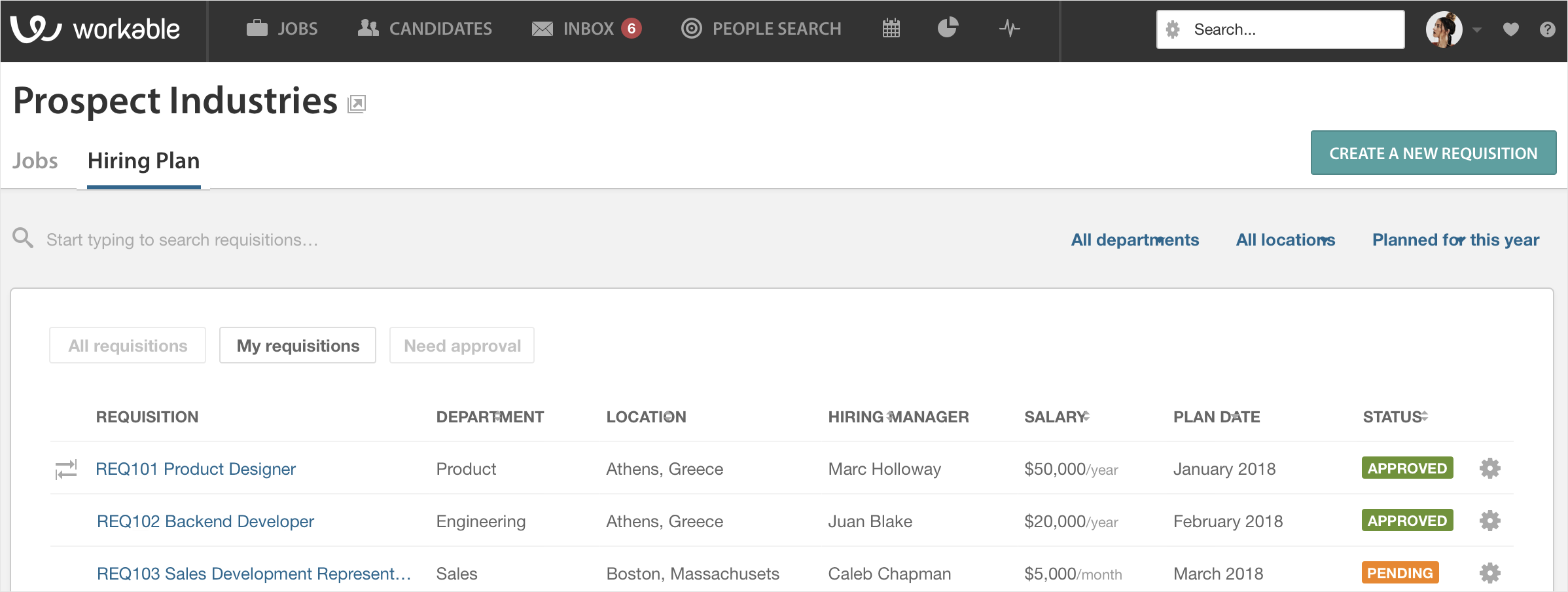Select the Hiring Plan tab
Screen dimensions: 1568x592
pos(144,161)
